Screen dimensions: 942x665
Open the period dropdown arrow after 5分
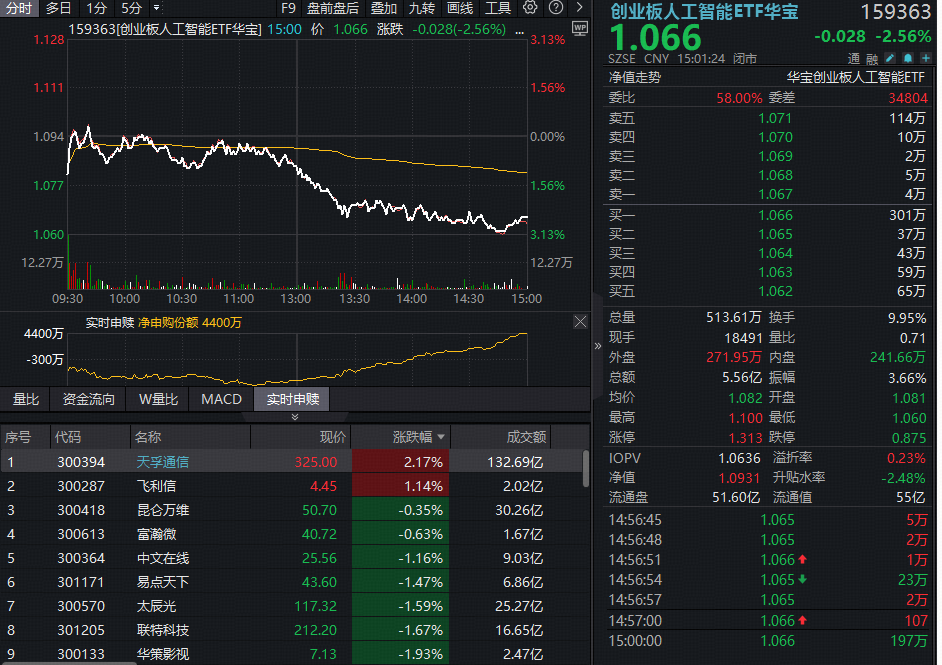[x=156, y=8]
